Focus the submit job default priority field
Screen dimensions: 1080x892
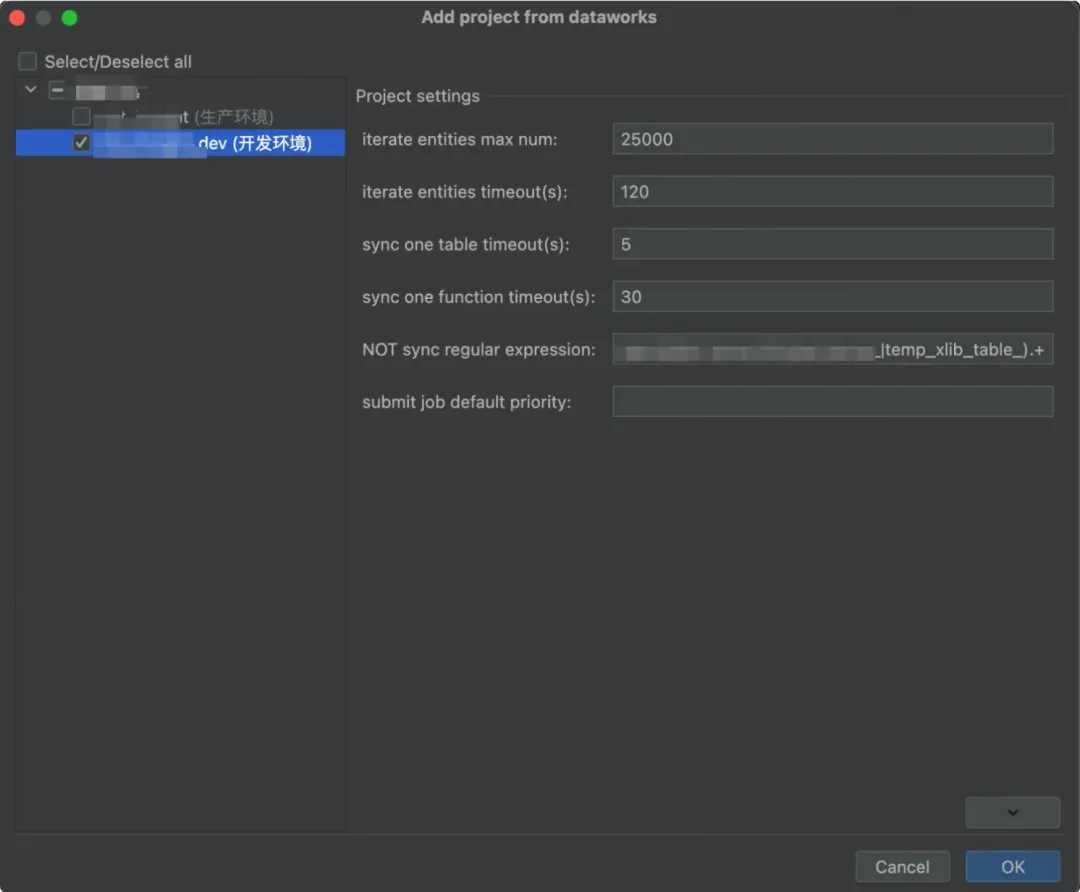[832, 402]
